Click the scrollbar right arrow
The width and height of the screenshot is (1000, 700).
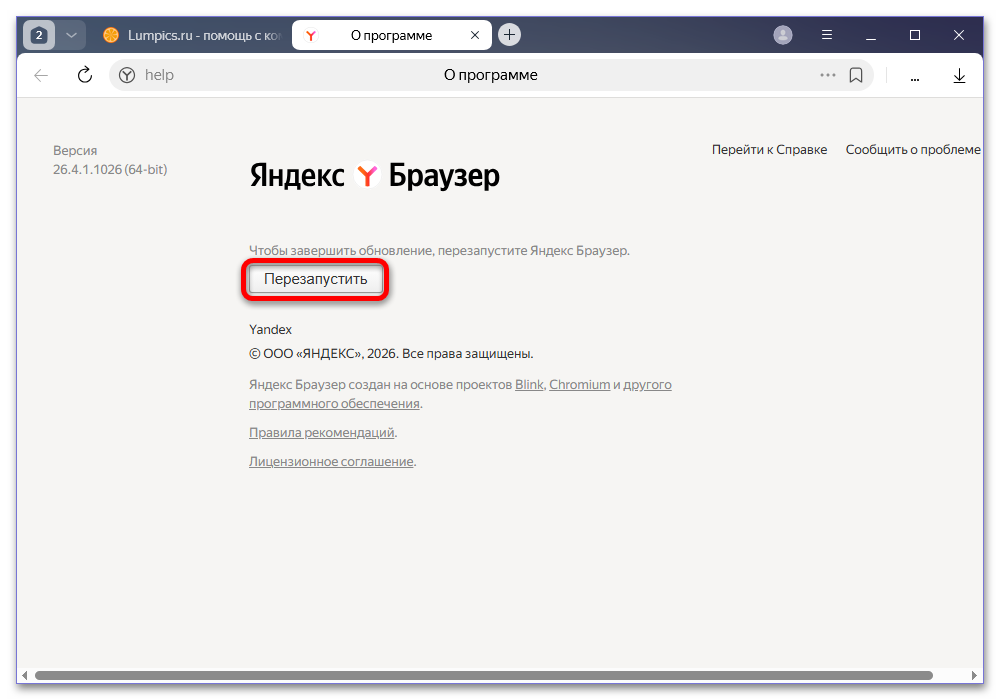pos(974,675)
